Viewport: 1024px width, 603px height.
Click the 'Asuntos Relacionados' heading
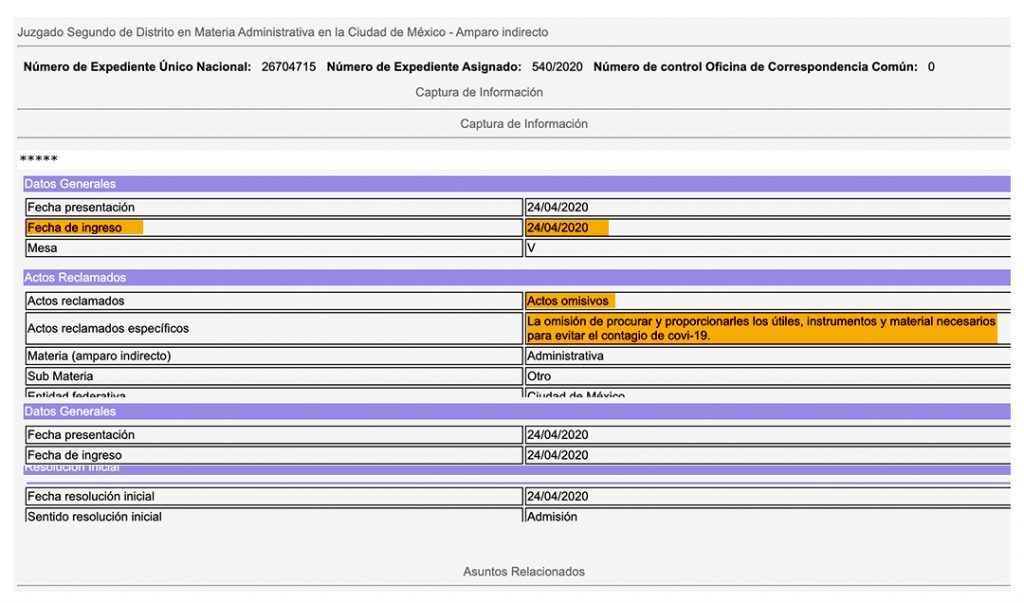coord(524,572)
